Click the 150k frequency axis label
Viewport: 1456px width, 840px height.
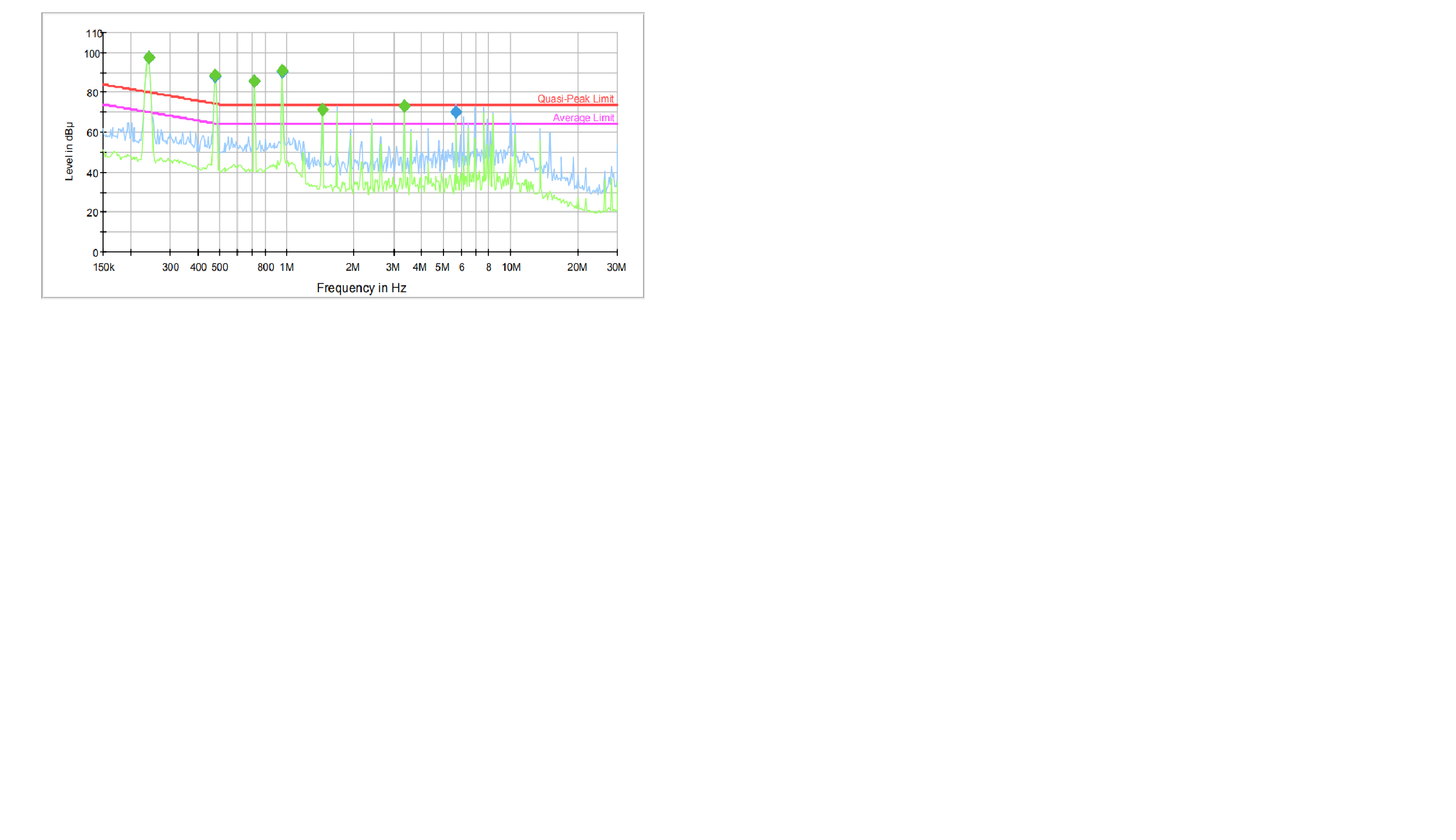click(104, 267)
